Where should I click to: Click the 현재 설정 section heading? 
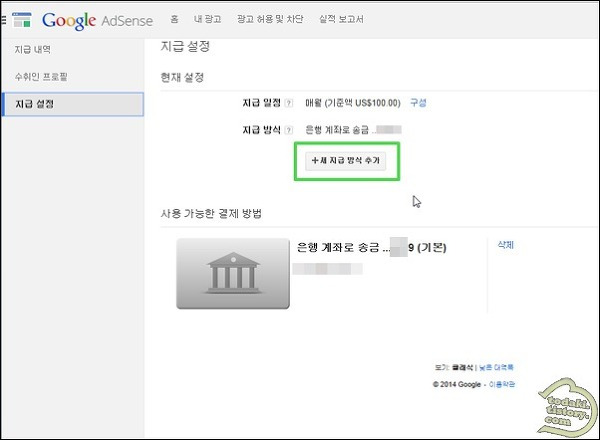[182, 77]
